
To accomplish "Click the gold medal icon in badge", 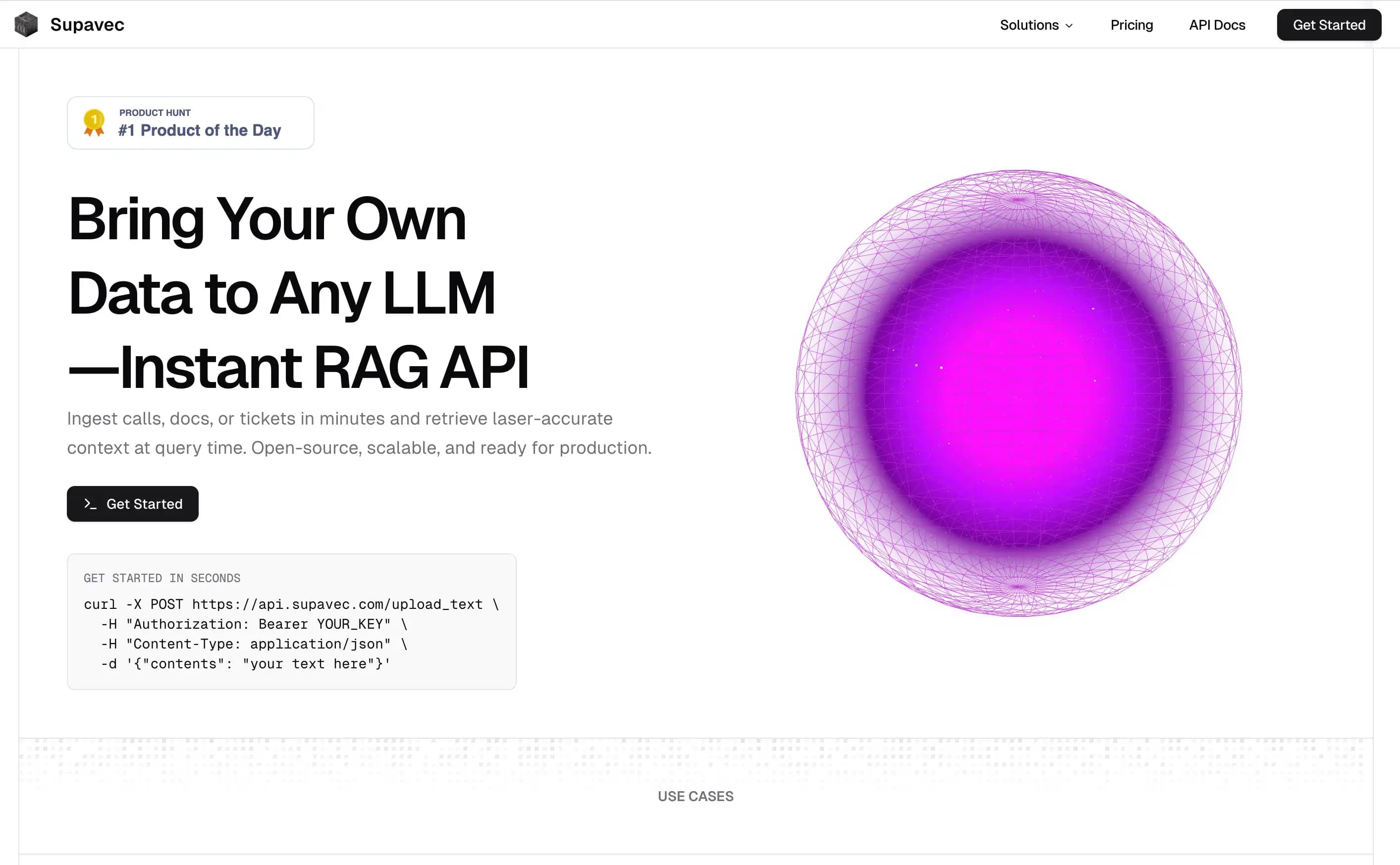I will coord(94,122).
